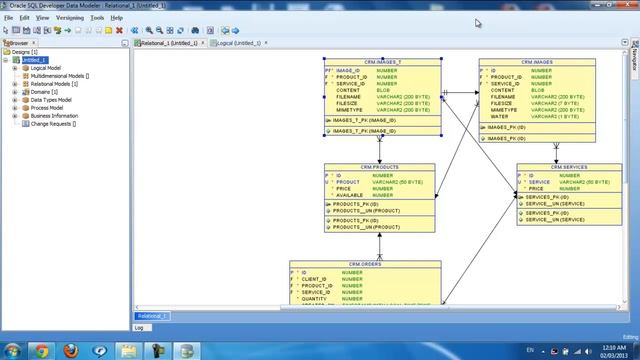640x360 pixels.
Task: Select Multidimensional Models in the tree
Action: click(x=60, y=76)
